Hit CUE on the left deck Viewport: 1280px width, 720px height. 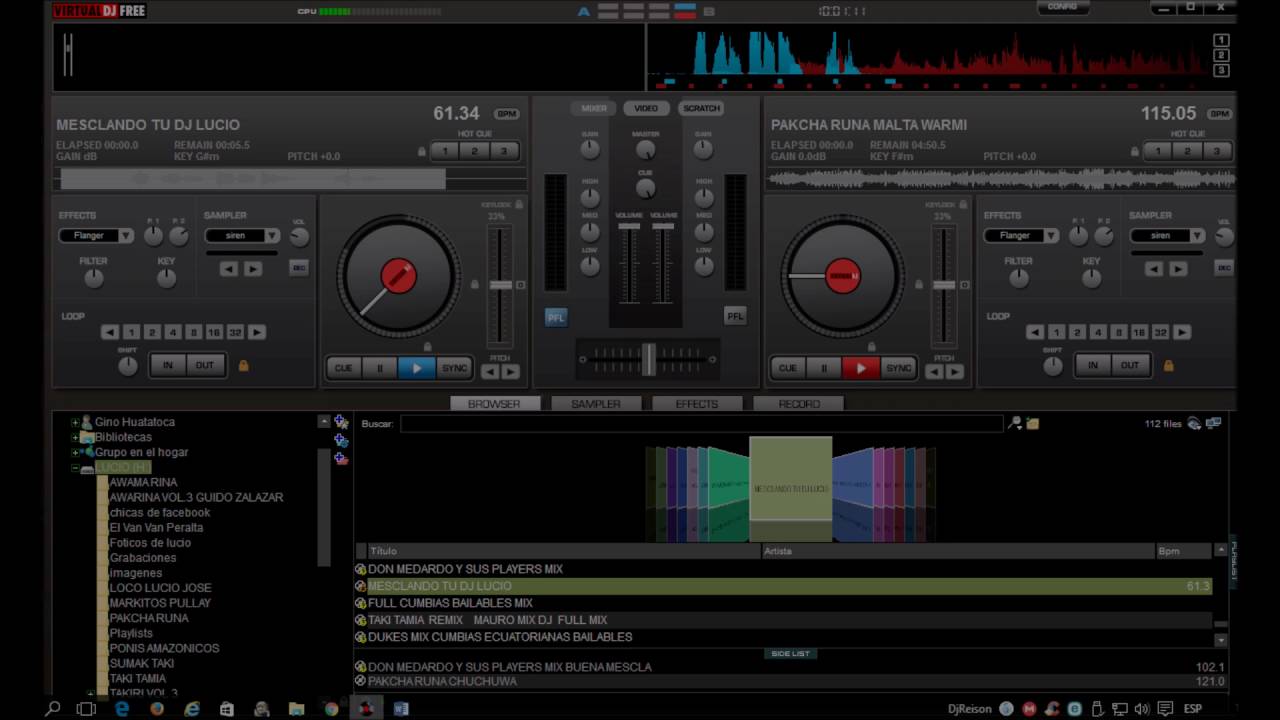pyautogui.click(x=343, y=368)
